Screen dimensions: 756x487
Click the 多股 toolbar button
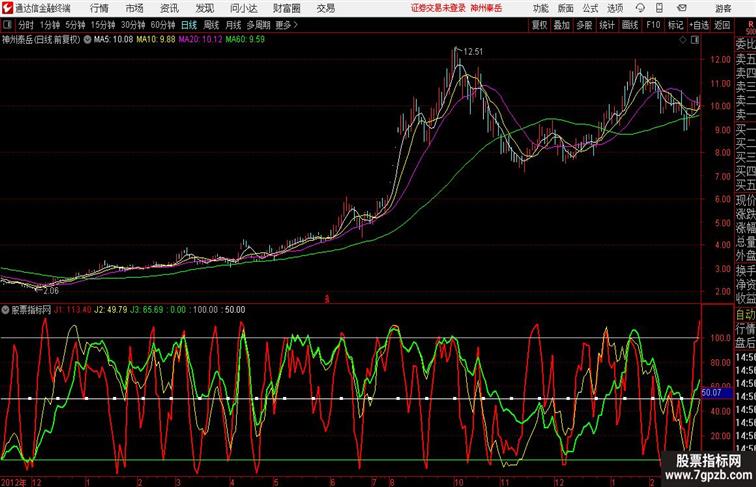584,25
